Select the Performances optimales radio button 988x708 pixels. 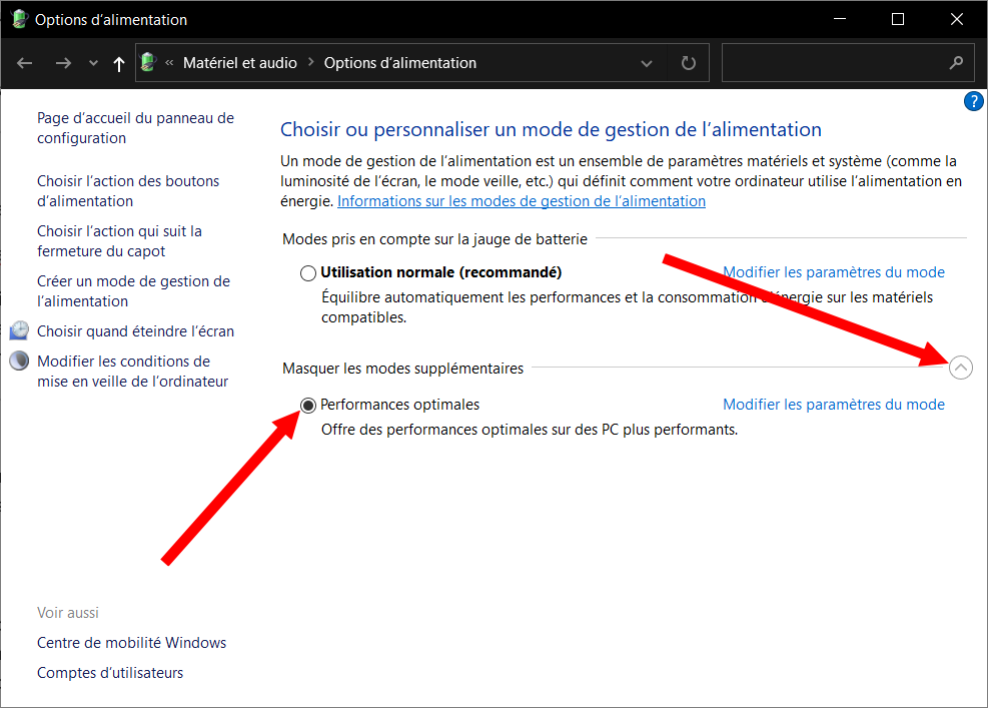coord(309,405)
